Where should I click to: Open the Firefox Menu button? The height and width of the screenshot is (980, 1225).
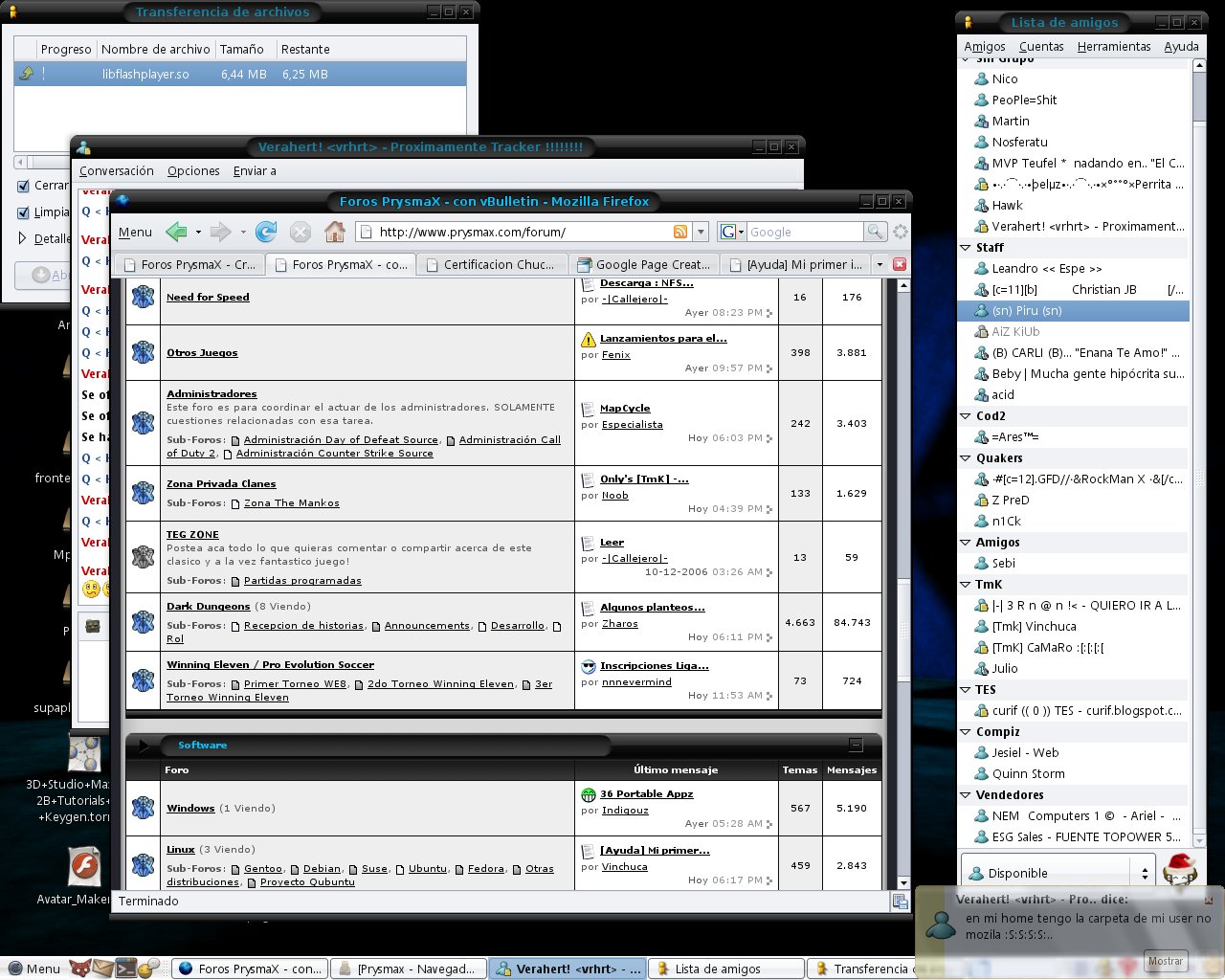tap(135, 232)
